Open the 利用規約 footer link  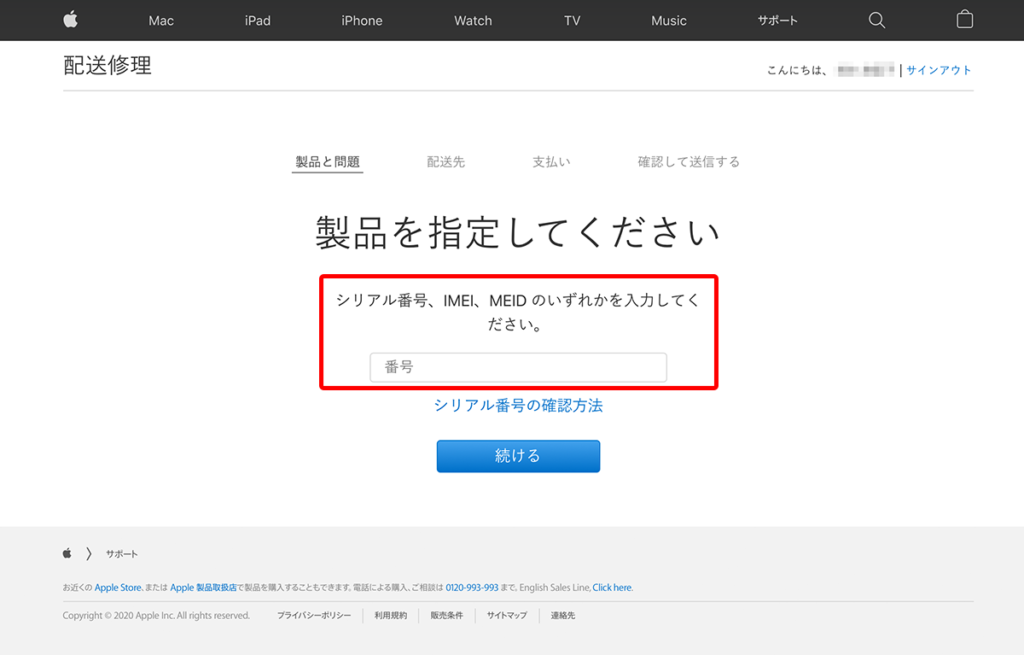[x=391, y=615]
